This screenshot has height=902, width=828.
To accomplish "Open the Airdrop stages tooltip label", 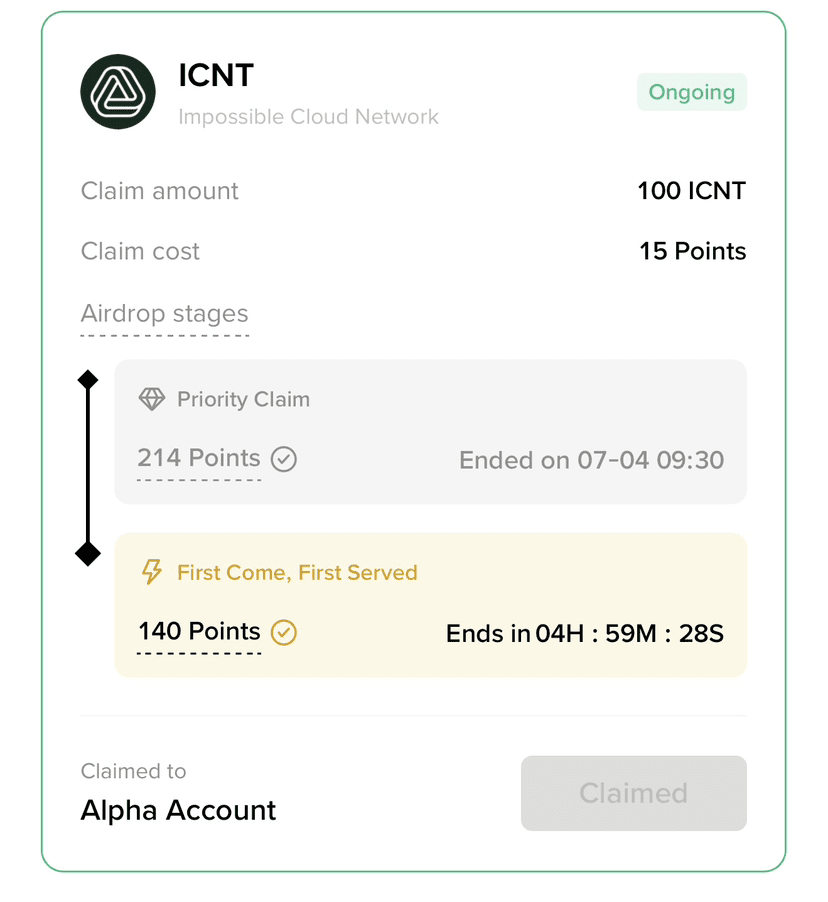I will [165, 314].
